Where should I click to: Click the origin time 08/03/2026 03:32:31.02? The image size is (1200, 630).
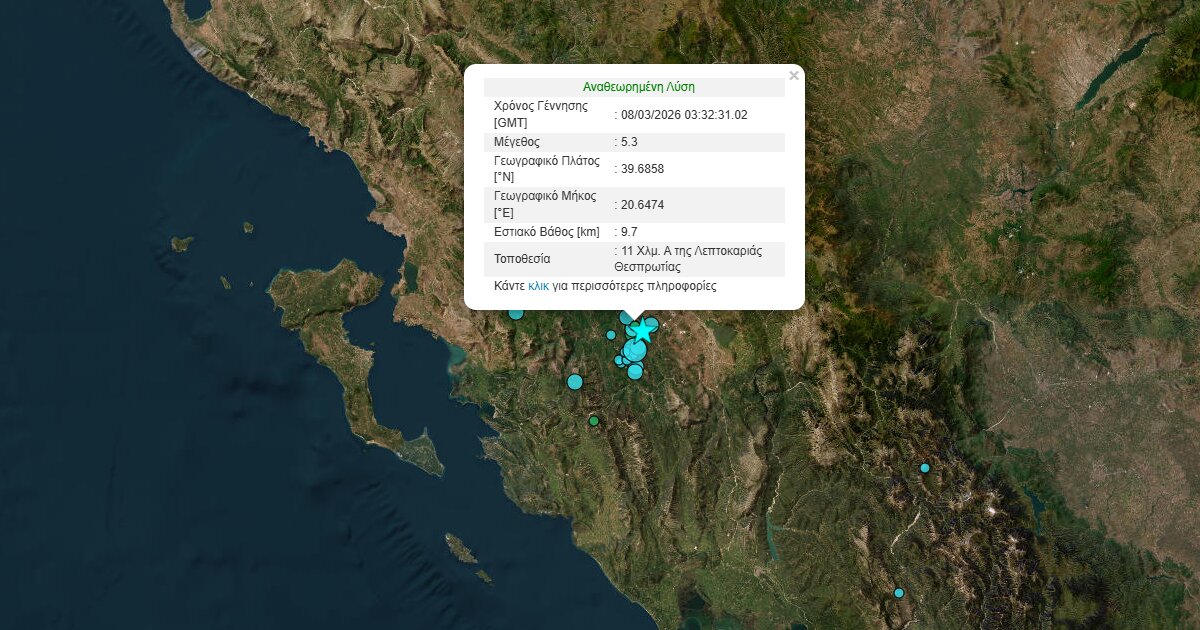coord(684,115)
